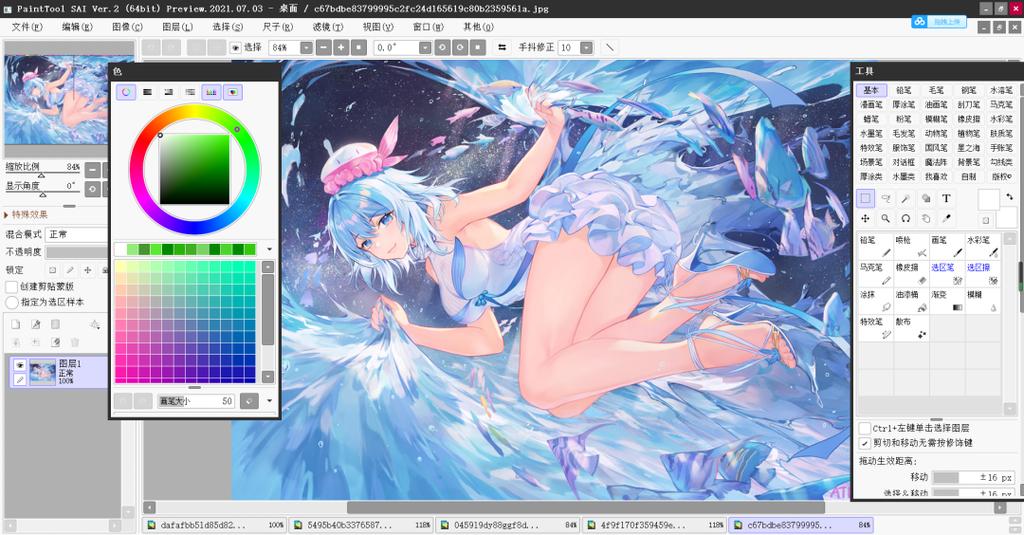The image size is (1024, 535).
Task: Open the 84% zoom level dropdown
Action: click(x=306, y=48)
